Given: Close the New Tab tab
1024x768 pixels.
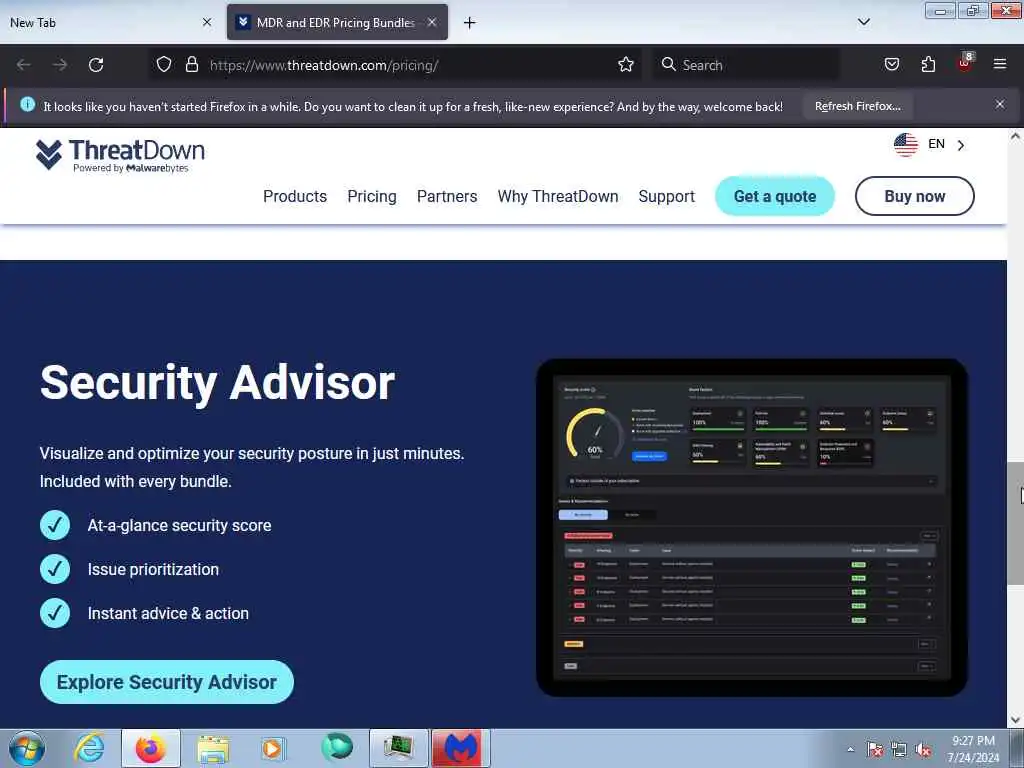Looking at the screenshot, I should coord(207,22).
